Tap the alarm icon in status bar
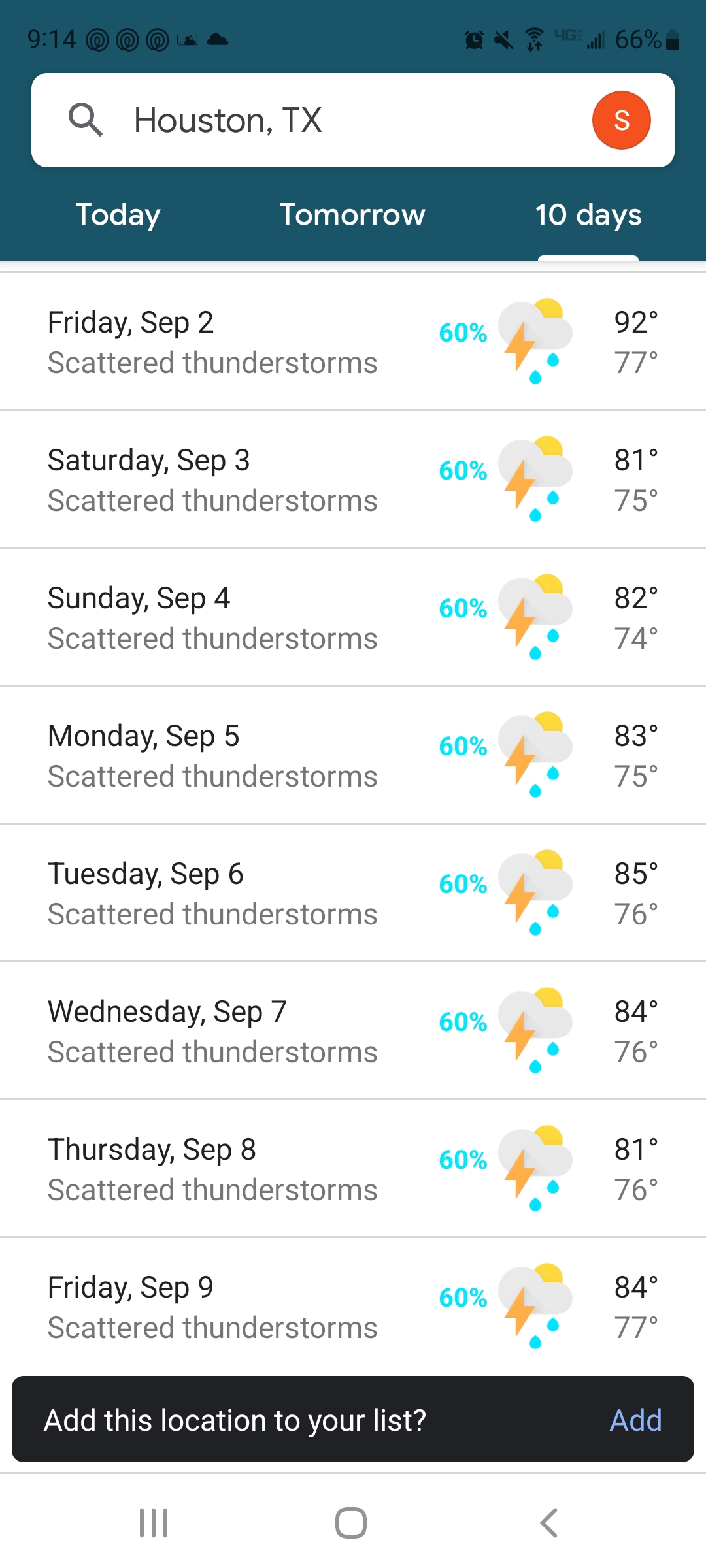The height and width of the screenshot is (1568, 706). [x=474, y=41]
